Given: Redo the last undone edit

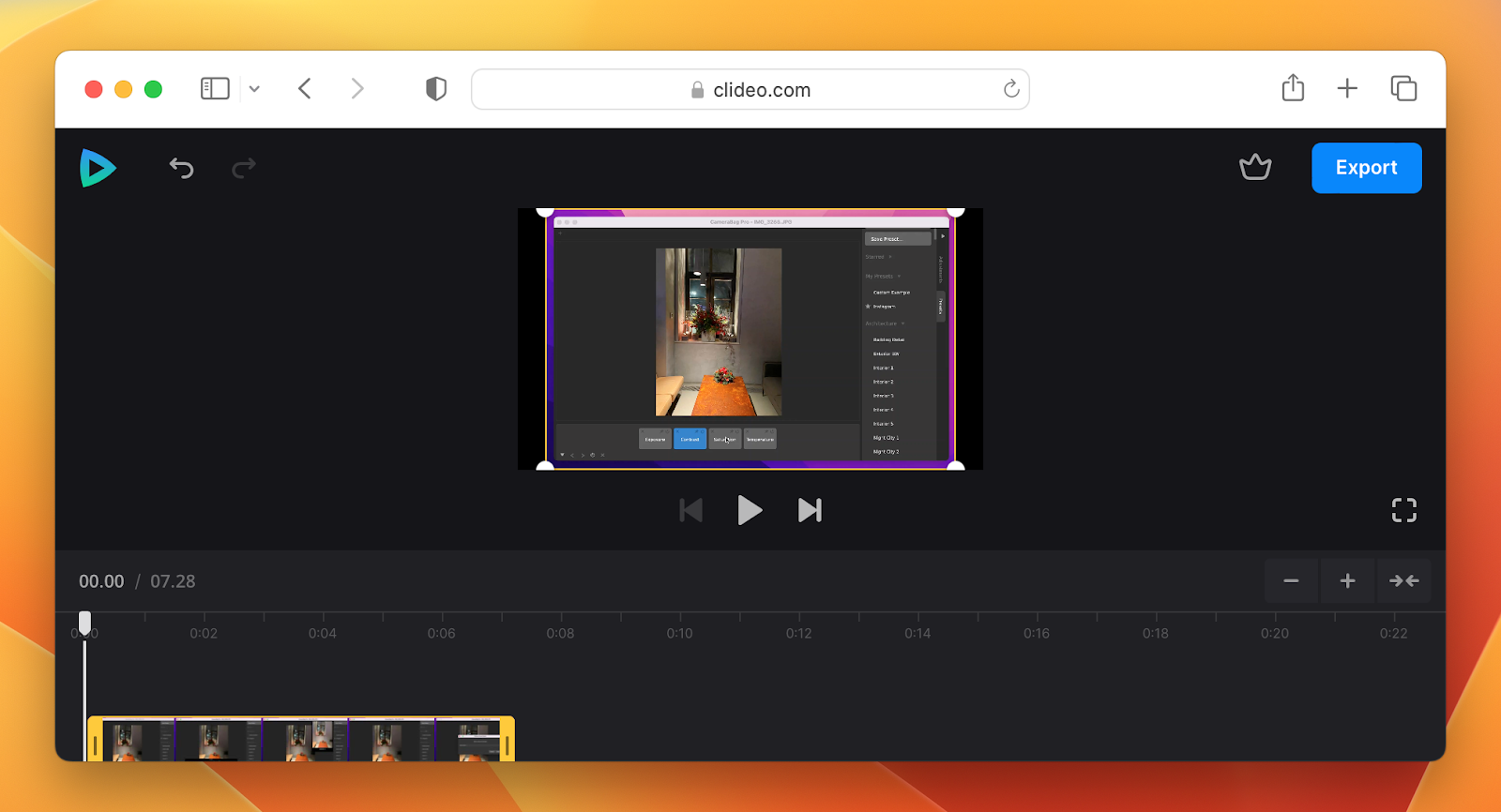Looking at the screenshot, I should pyautogui.click(x=244, y=168).
